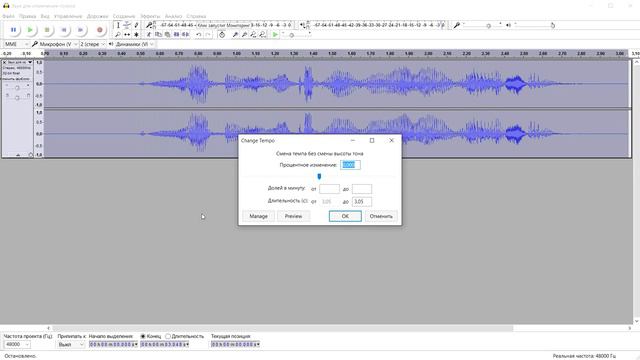640x360 pixels.
Task: Close the audio track with X
Action: tap(4, 62)
